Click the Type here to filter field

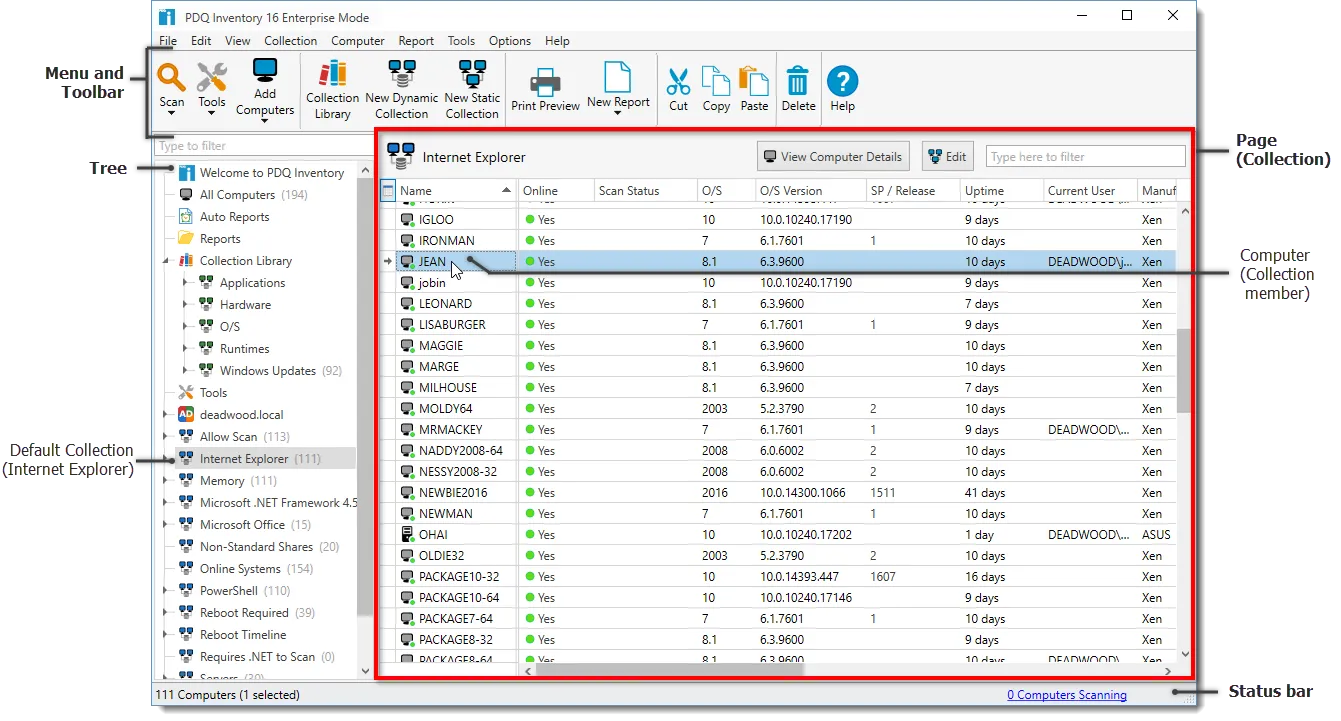click(1084, 156)
